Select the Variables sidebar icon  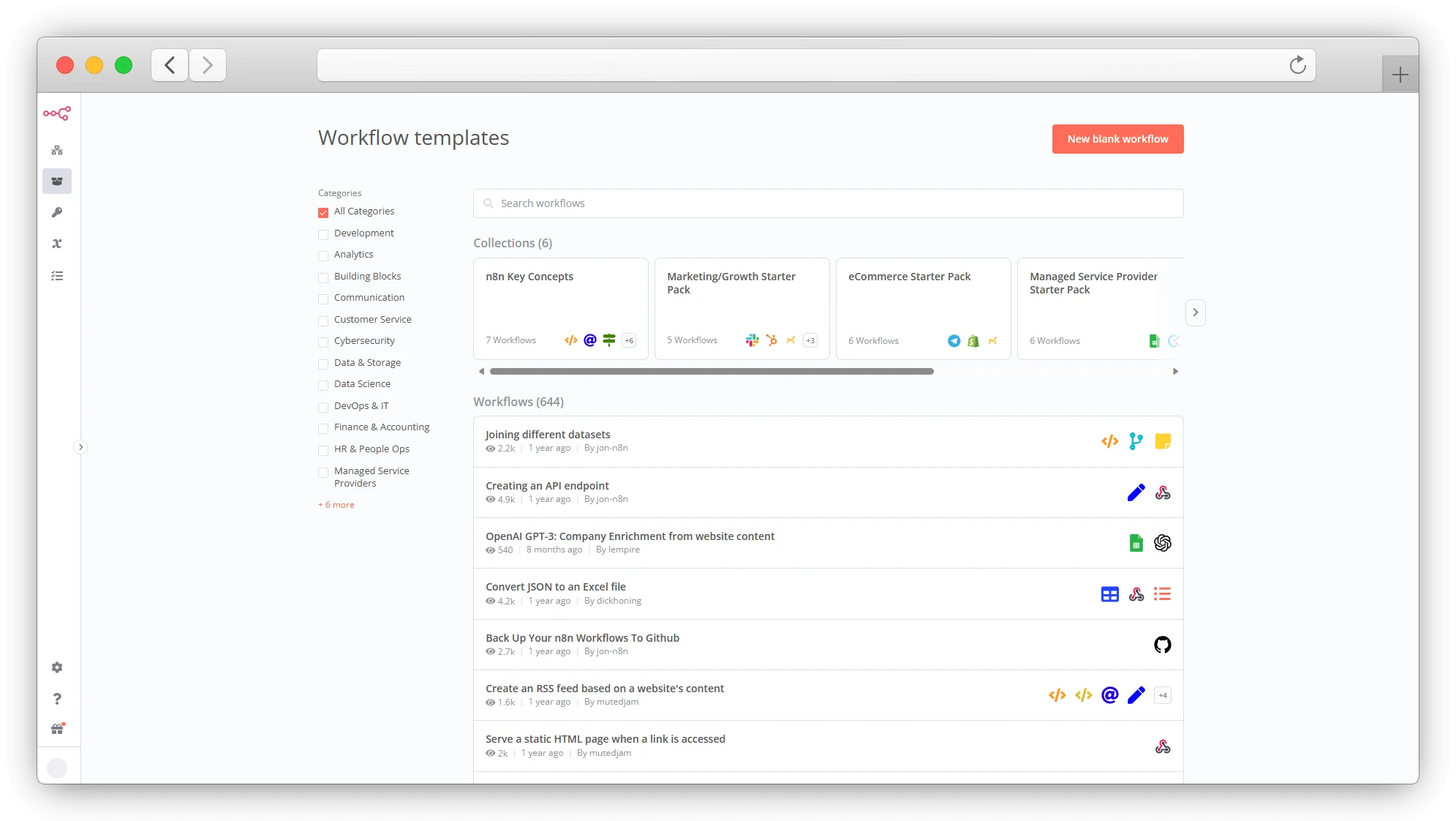click(x=58, y=244)
